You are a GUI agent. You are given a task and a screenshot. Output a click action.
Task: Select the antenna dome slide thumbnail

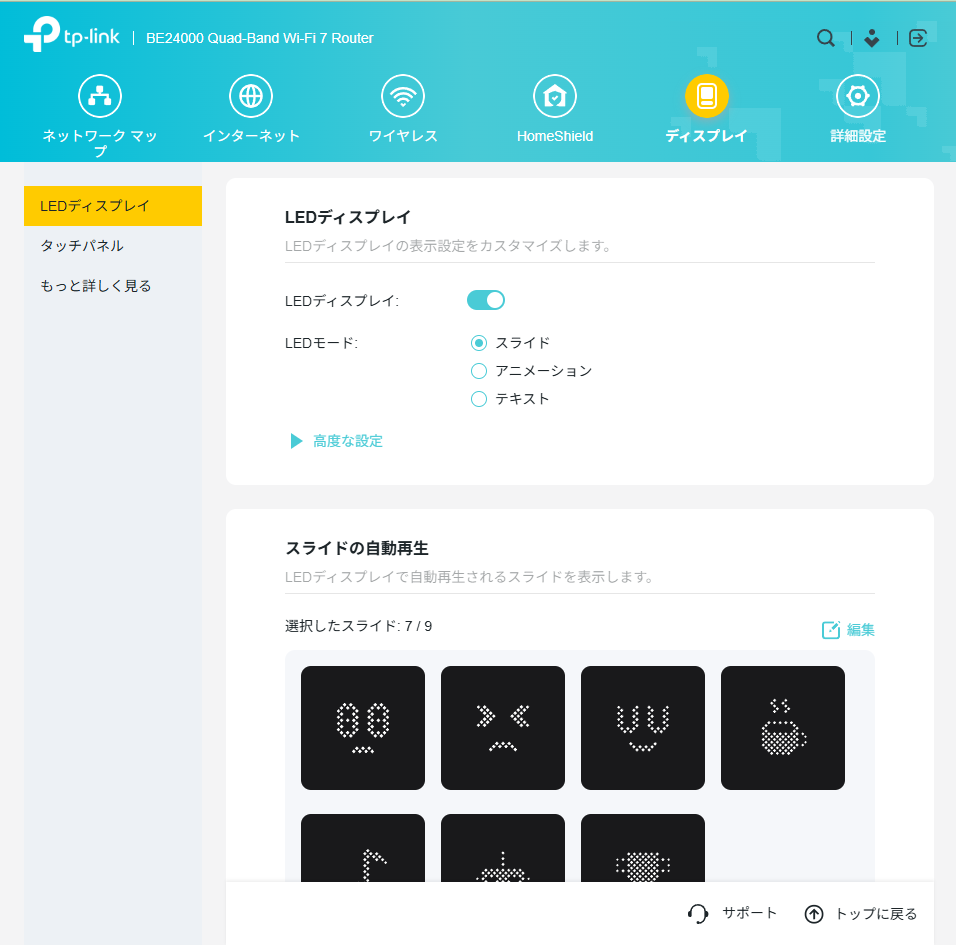click(x=503, y=848)
